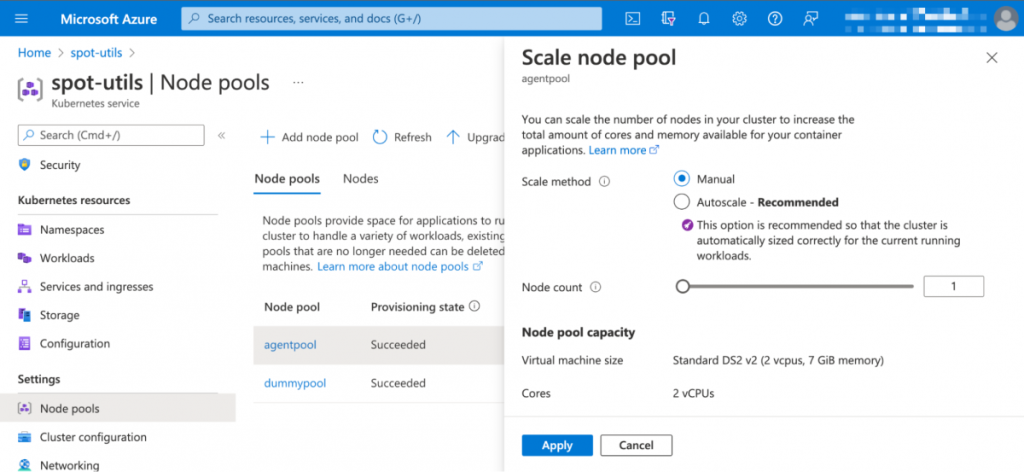This screenshot has height=472, width=1024.
Task: Click the Node count slider handle
Action: 683,287
